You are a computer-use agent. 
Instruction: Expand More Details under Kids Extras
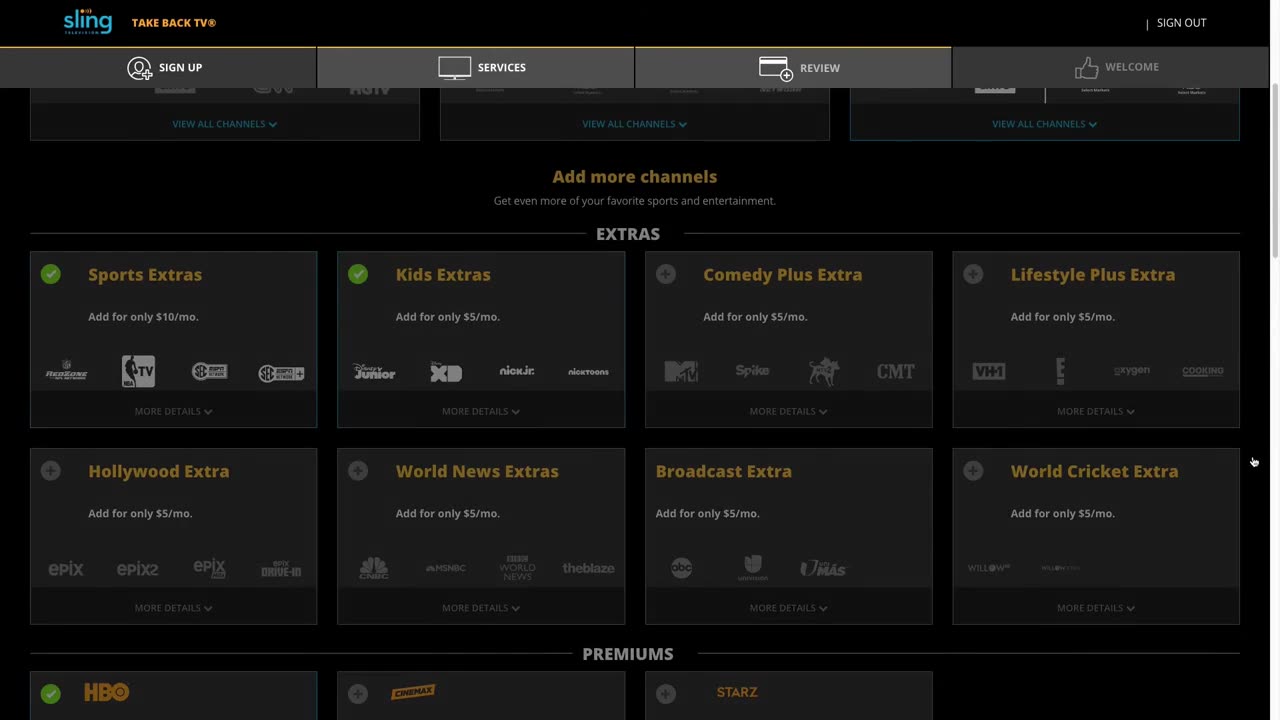pyautogui.click(x=481, y=411)
